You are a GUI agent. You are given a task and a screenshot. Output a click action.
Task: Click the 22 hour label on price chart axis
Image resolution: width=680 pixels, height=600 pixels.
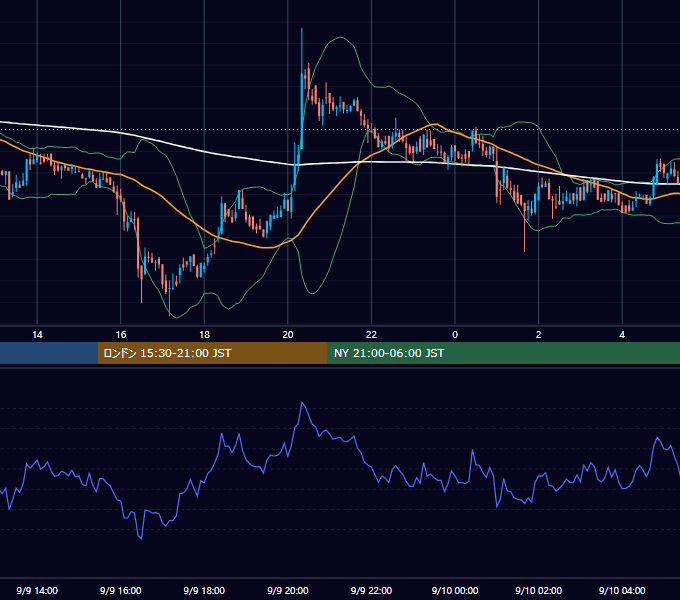pyautogui.click(x=371, y=335)
